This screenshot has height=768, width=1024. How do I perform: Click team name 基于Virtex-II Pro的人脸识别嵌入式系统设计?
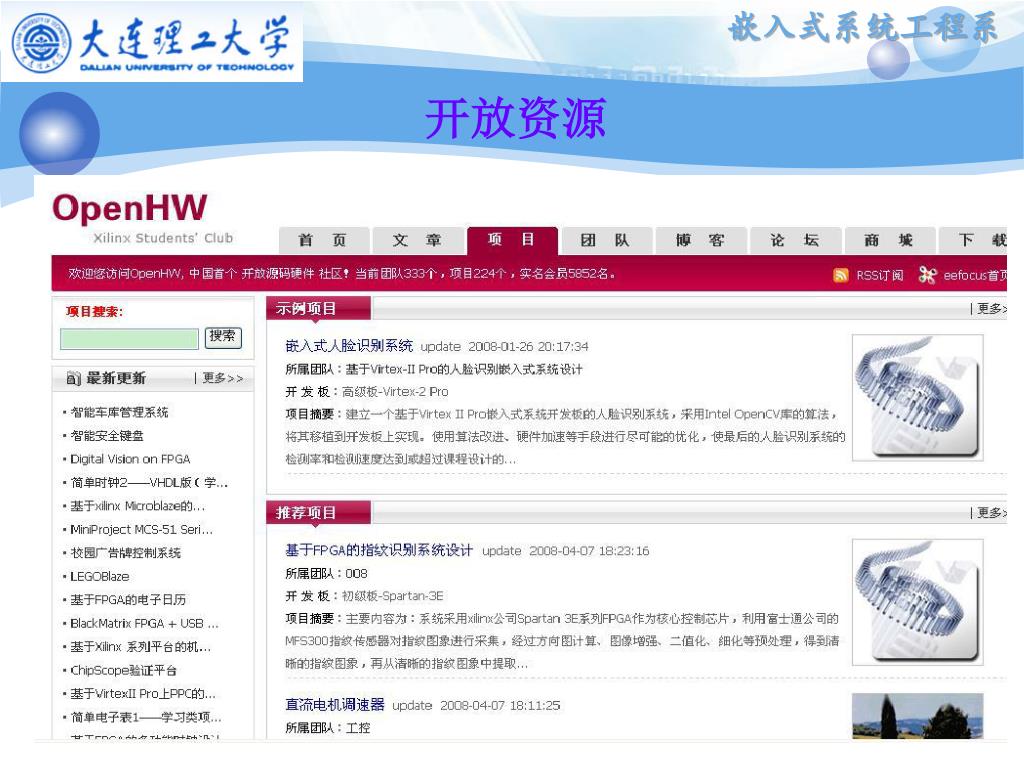tap(464, 370)
